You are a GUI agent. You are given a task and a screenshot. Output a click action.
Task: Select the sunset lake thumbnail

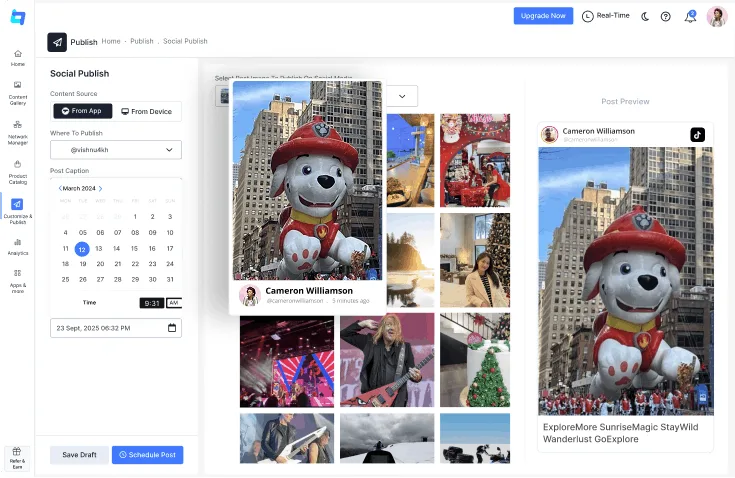pos(411,260)
